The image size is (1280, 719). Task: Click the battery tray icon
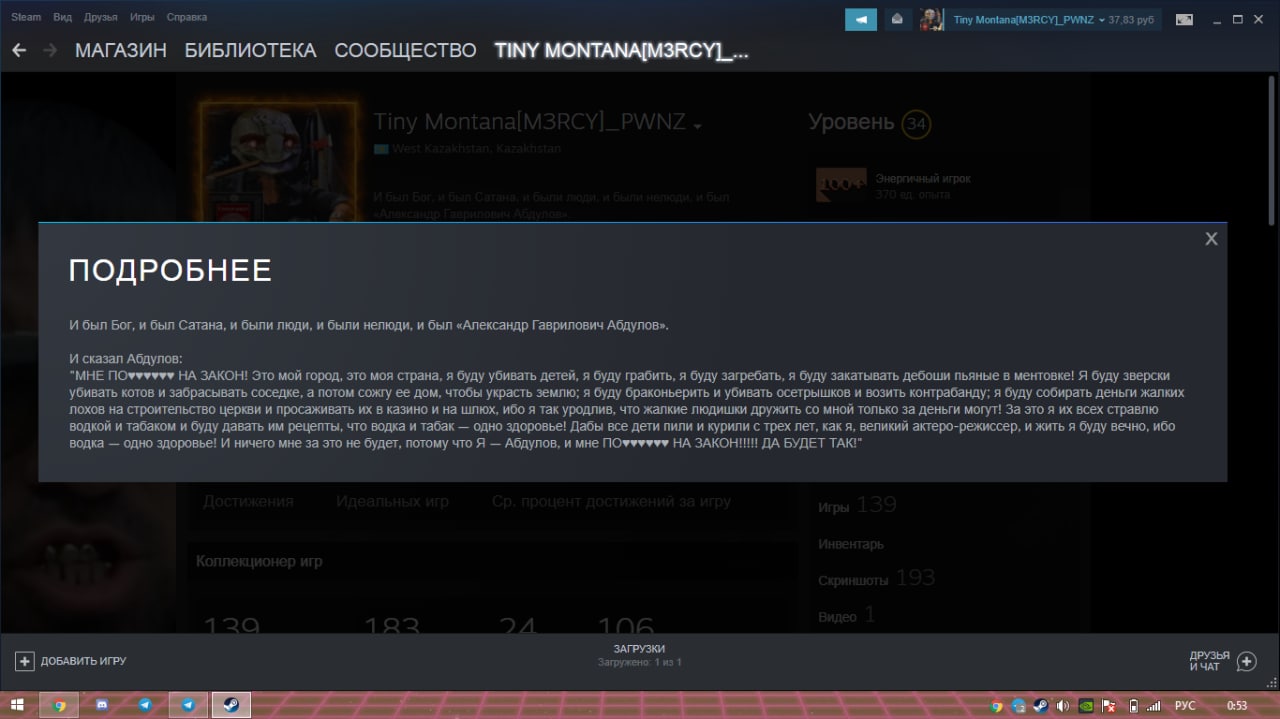click(x=1131, y=706)
